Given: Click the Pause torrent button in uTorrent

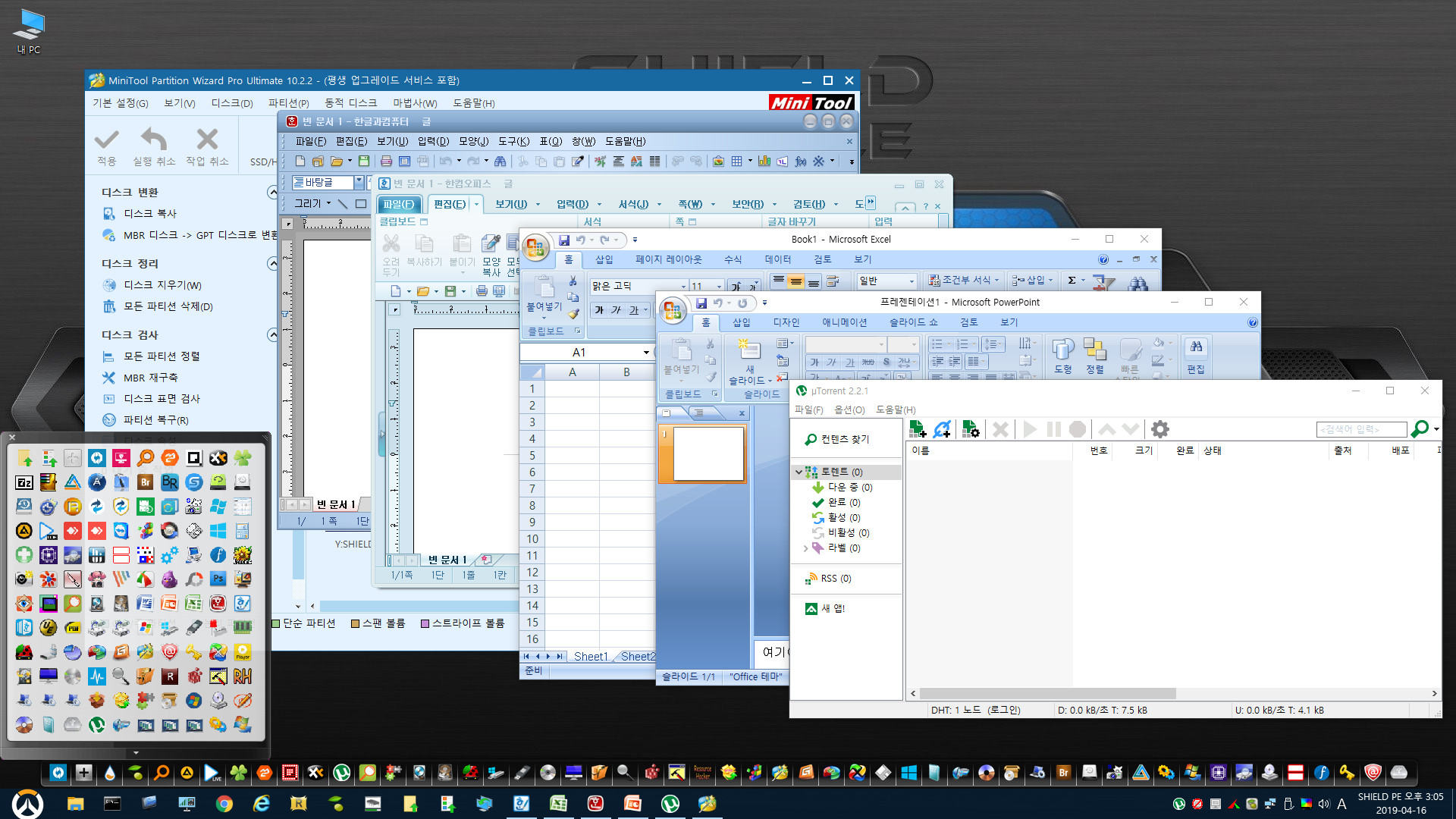Looking at the screenshot, I should coord(1053,429).
